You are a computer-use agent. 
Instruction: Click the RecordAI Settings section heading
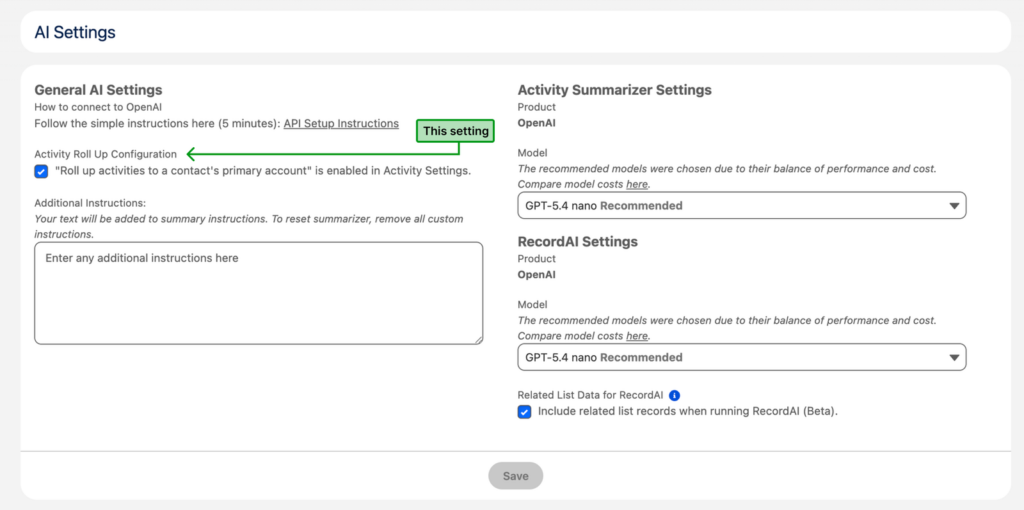(578, 241)
